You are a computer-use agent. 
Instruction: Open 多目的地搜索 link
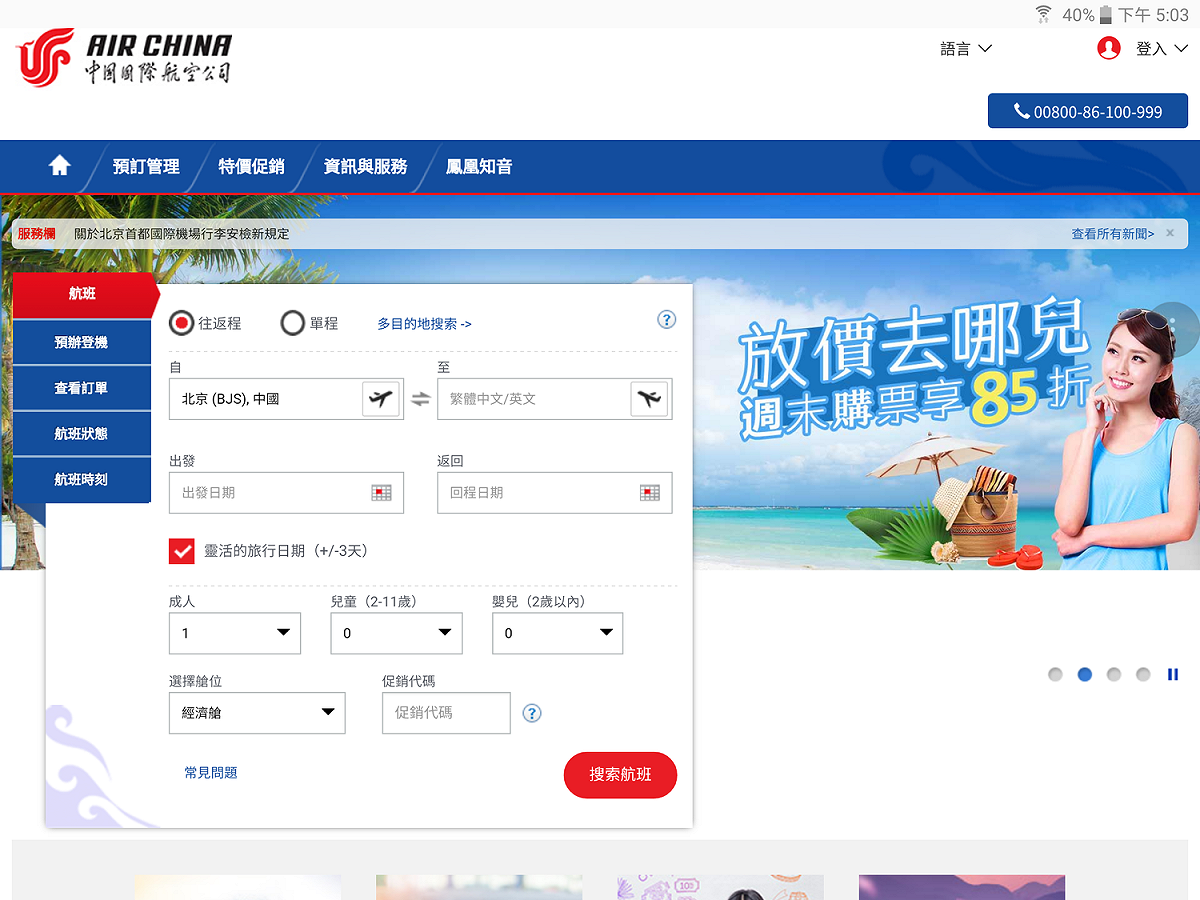coord(424,324)
